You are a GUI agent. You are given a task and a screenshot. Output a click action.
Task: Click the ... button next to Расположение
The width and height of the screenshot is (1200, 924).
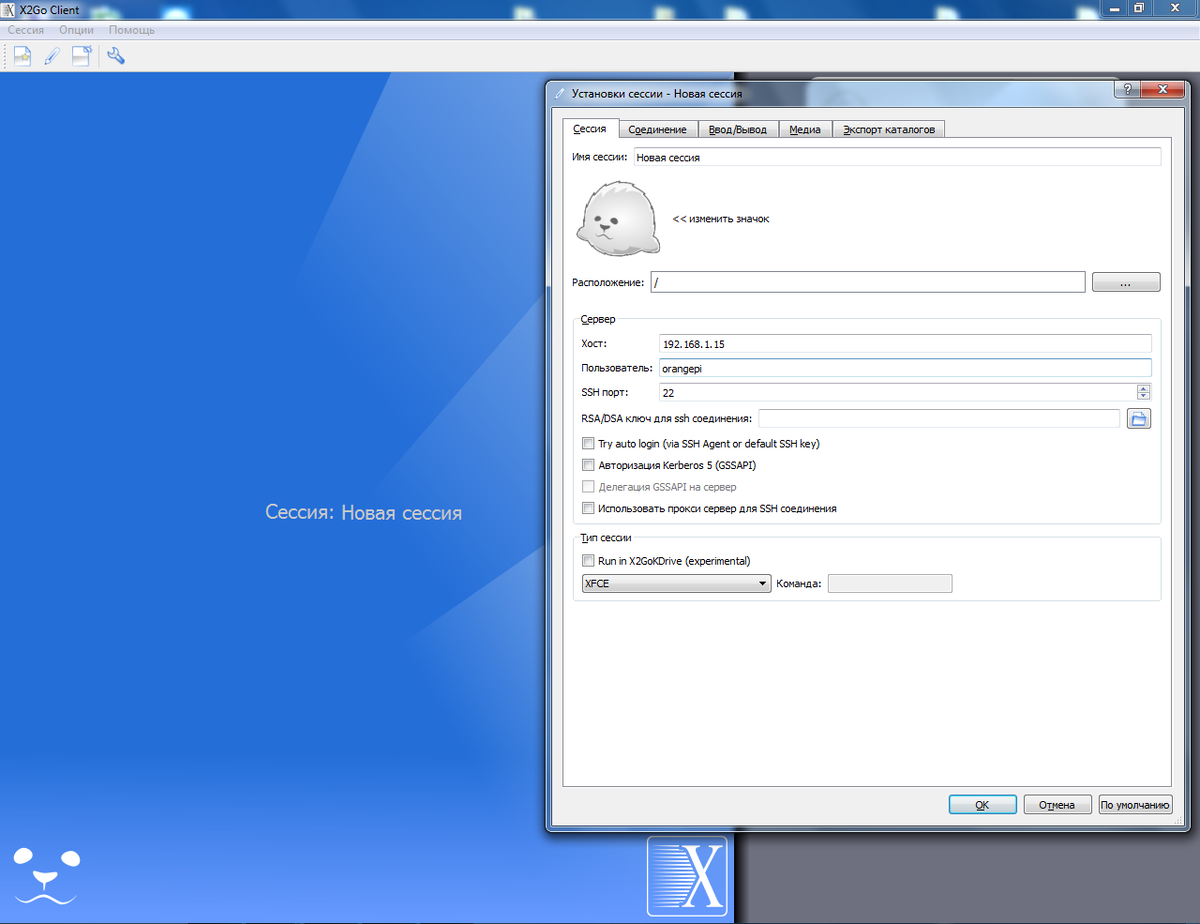[x=1126, y=281]
